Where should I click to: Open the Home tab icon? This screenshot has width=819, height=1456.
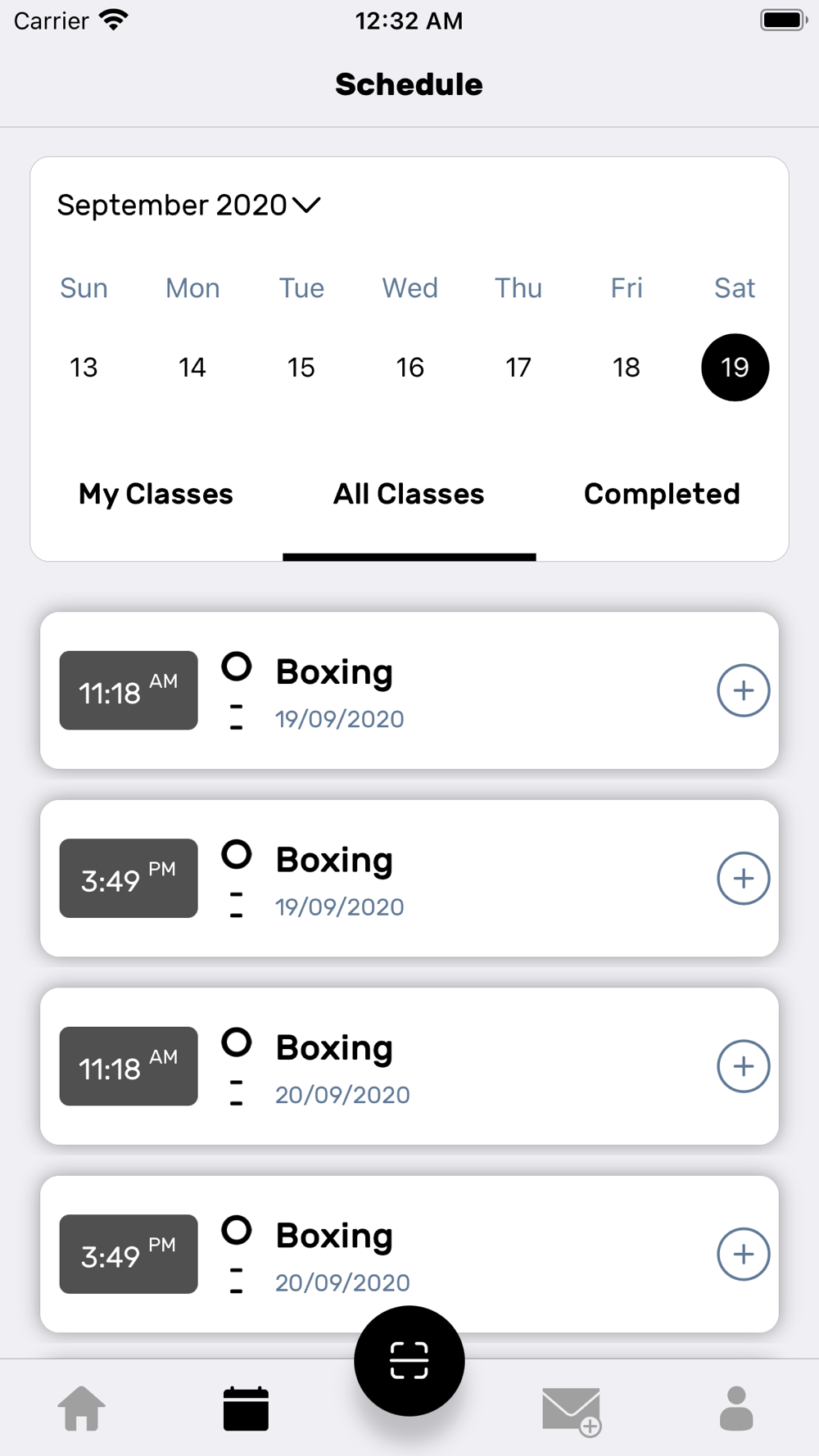(82, 1409)
